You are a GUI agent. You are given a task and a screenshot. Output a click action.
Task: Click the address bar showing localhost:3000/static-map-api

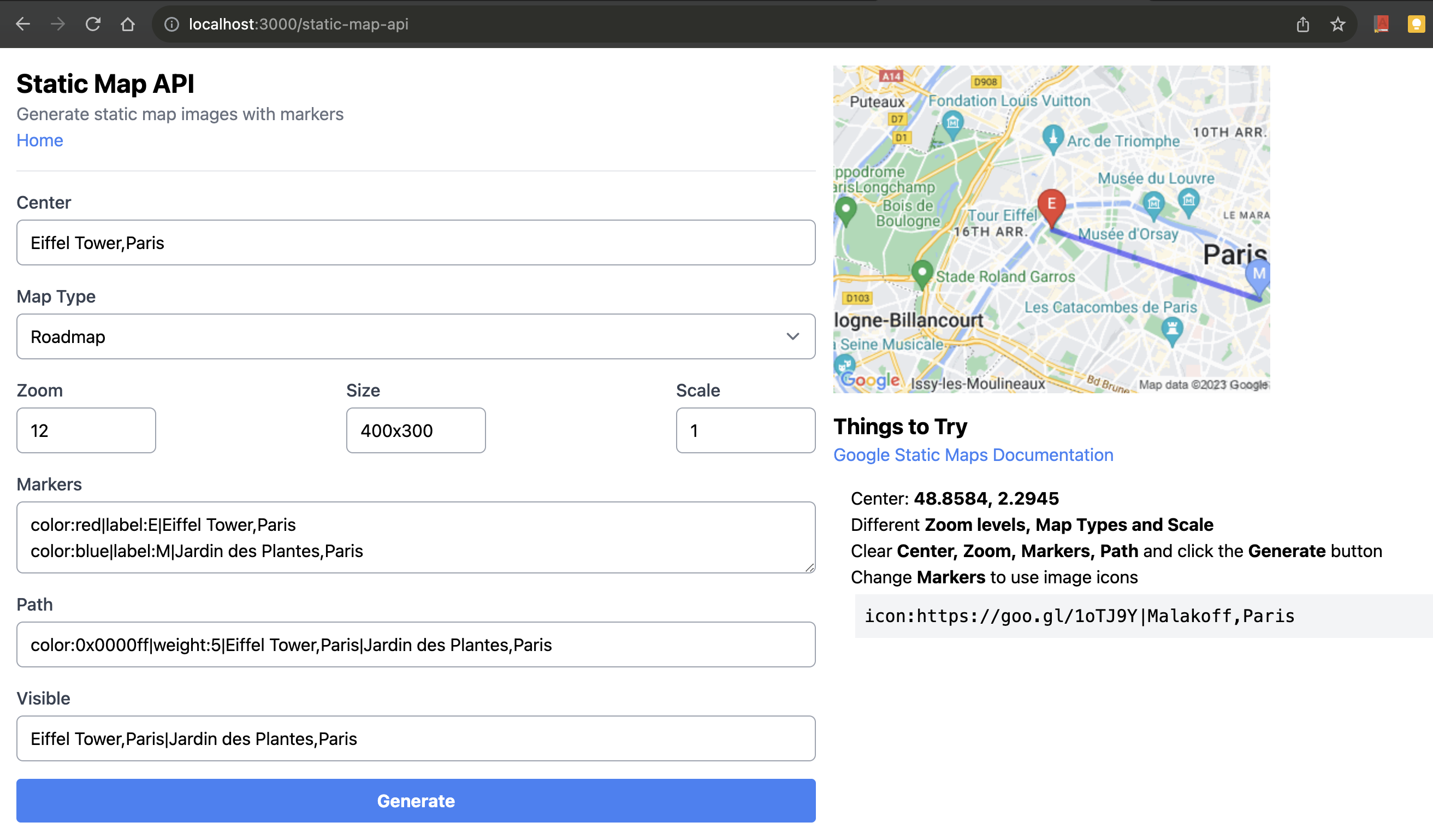[x=298, y=24]
